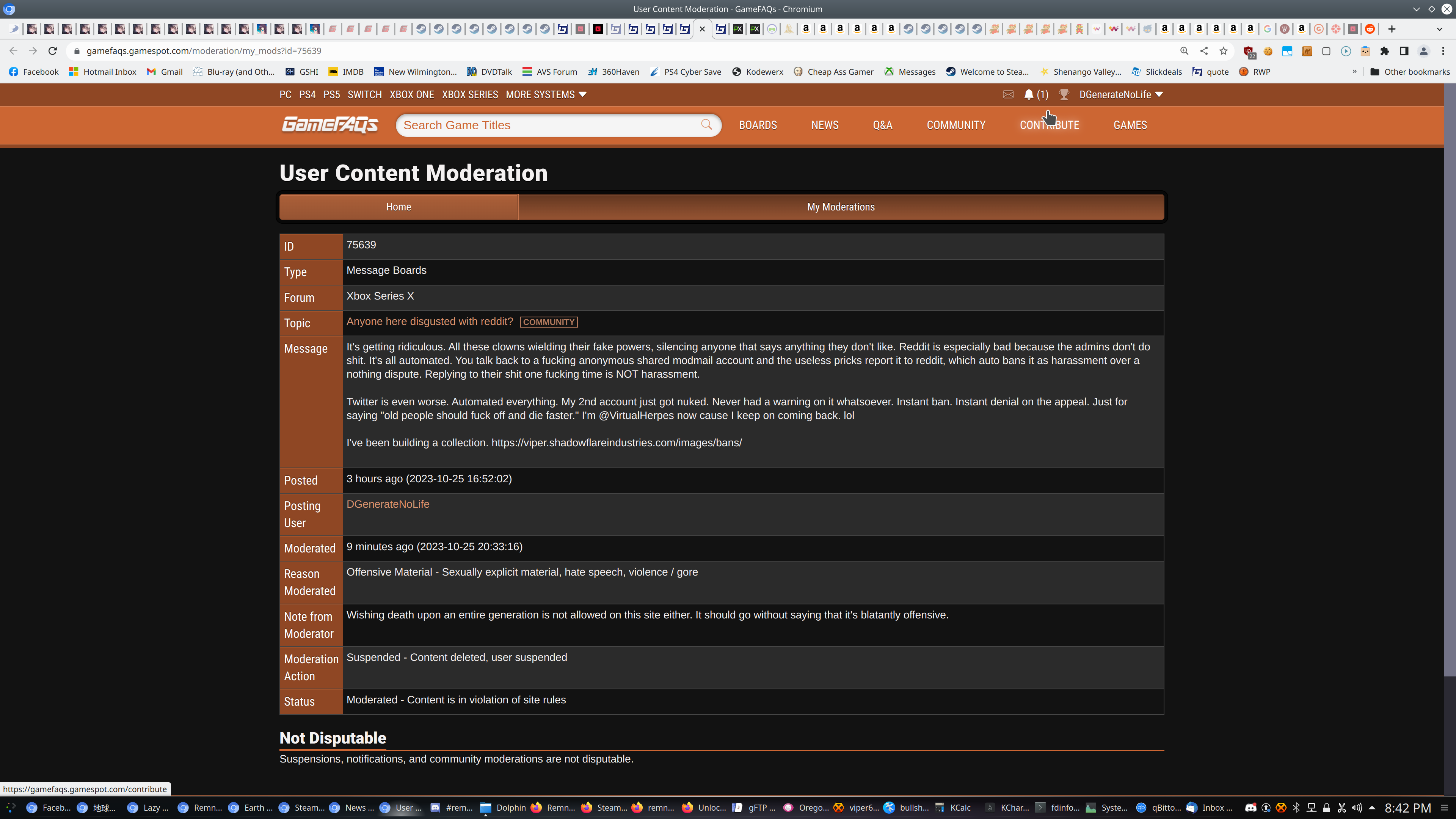This screenshot has width=1456, height=819.
Task: Open the DGenerateNoLife posting user link
Action: pyautogui.click(x=388, y=504)
